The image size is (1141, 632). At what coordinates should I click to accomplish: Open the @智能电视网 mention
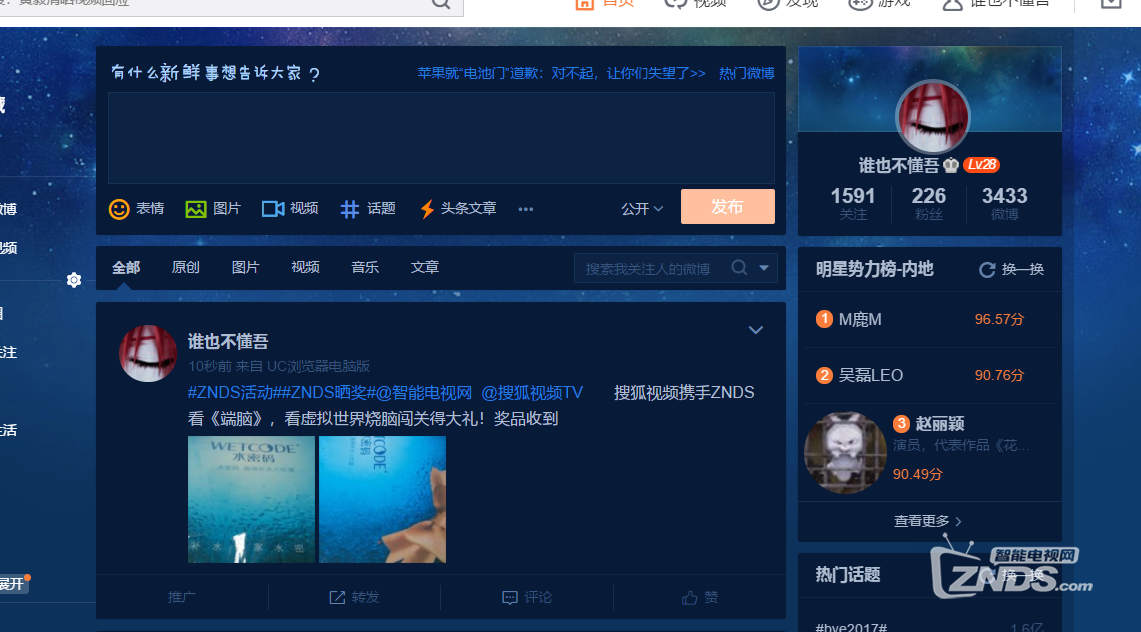424,393
